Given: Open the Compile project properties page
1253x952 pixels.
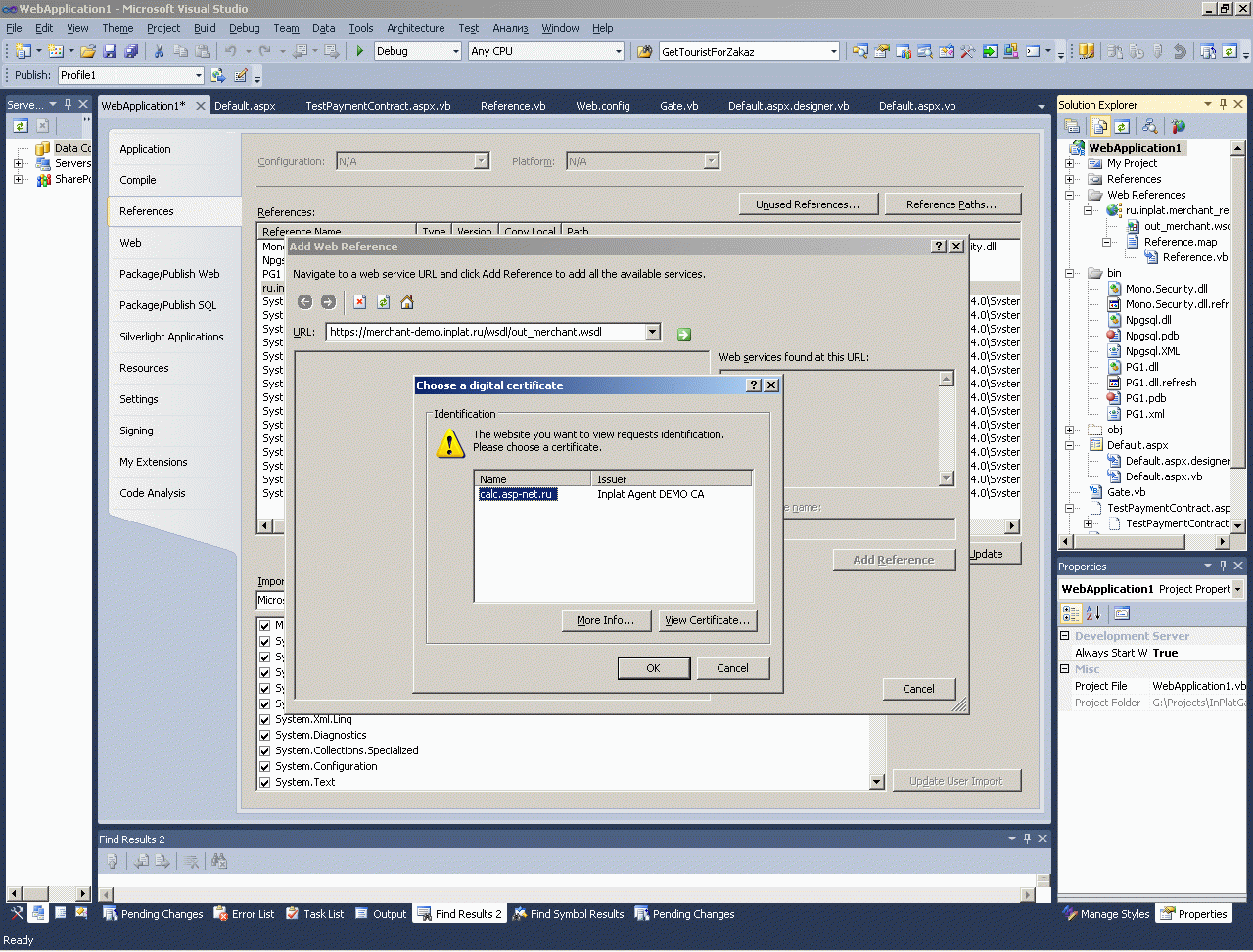Looking at the screenshot, I should (138, 180).
